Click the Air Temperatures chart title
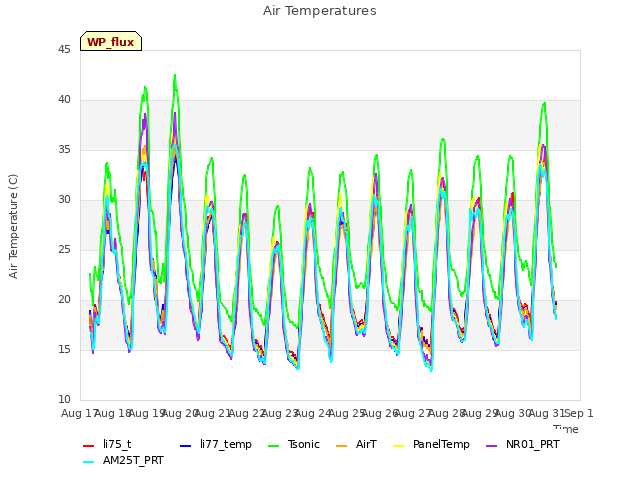Screen dimensions: 640x480 (x=320, y=11)
